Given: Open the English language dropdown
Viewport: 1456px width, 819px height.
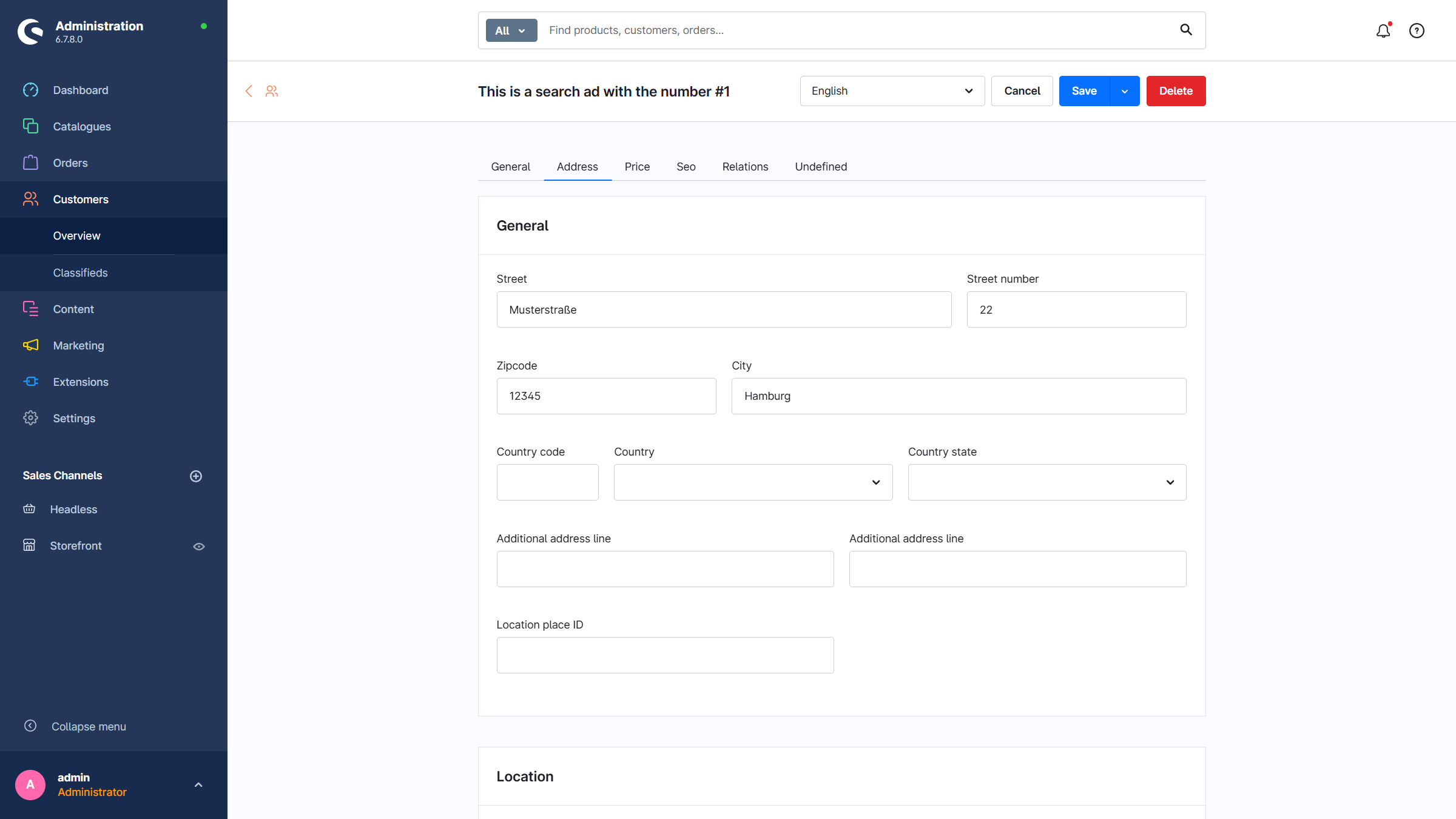Looking at the screenshot, I should 892,91.
